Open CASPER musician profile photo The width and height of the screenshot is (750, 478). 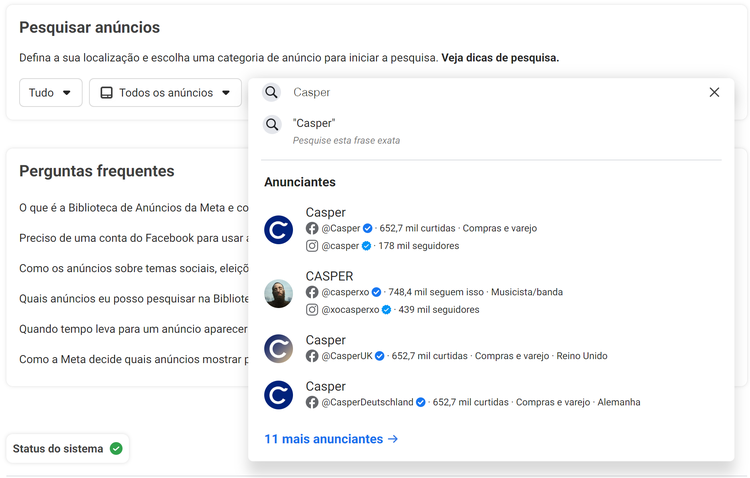pos(278,293)
